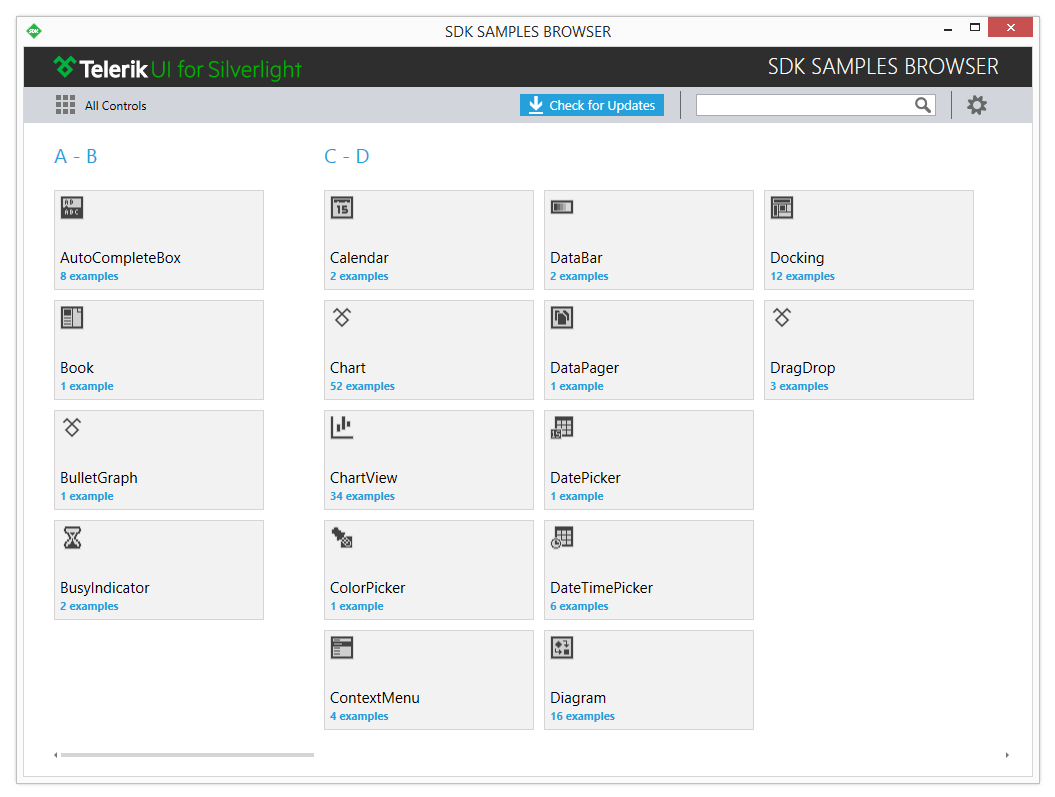Open the 8 examples link for AutoCompleteBox

(x=89, y=276)
